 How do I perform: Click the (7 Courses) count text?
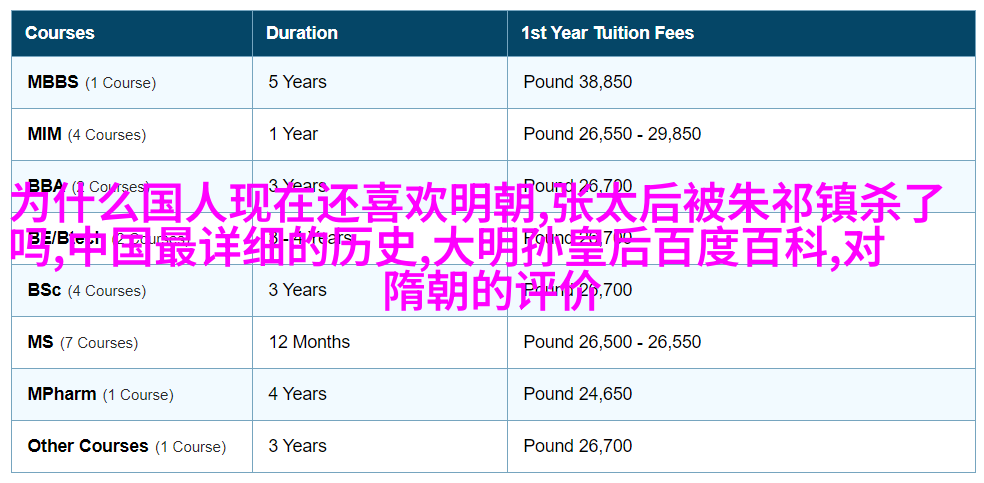point(99,343)
